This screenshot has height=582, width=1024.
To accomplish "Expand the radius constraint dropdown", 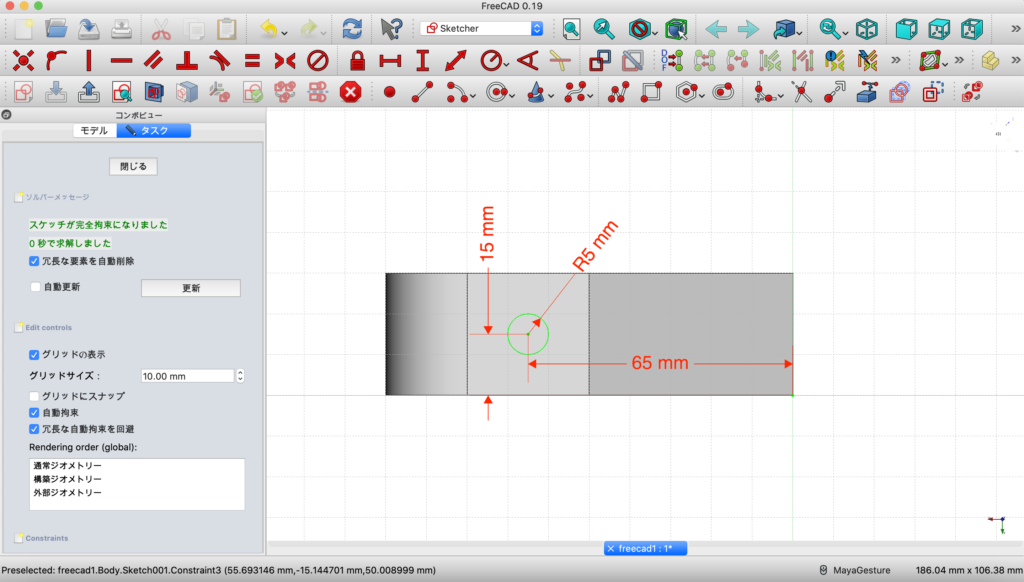I will click(506, 65).
